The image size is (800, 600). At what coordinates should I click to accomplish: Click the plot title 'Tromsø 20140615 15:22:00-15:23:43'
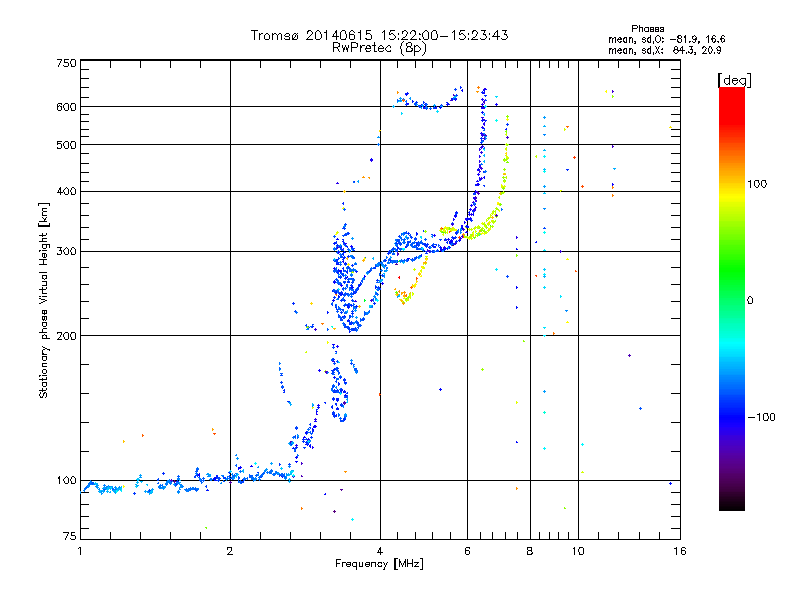click(x=379, y=35)
